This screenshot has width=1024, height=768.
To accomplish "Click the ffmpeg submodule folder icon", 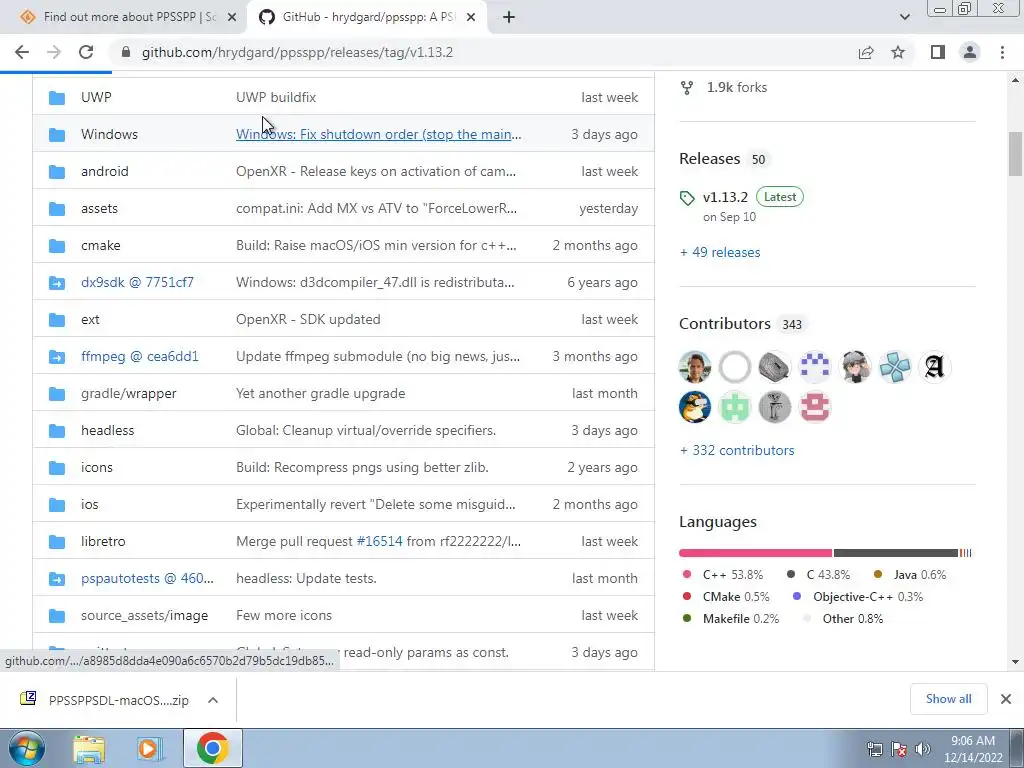I will (57, 357).
